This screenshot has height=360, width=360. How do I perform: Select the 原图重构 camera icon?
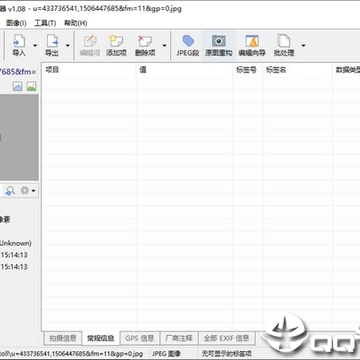[x=219, y=45]
